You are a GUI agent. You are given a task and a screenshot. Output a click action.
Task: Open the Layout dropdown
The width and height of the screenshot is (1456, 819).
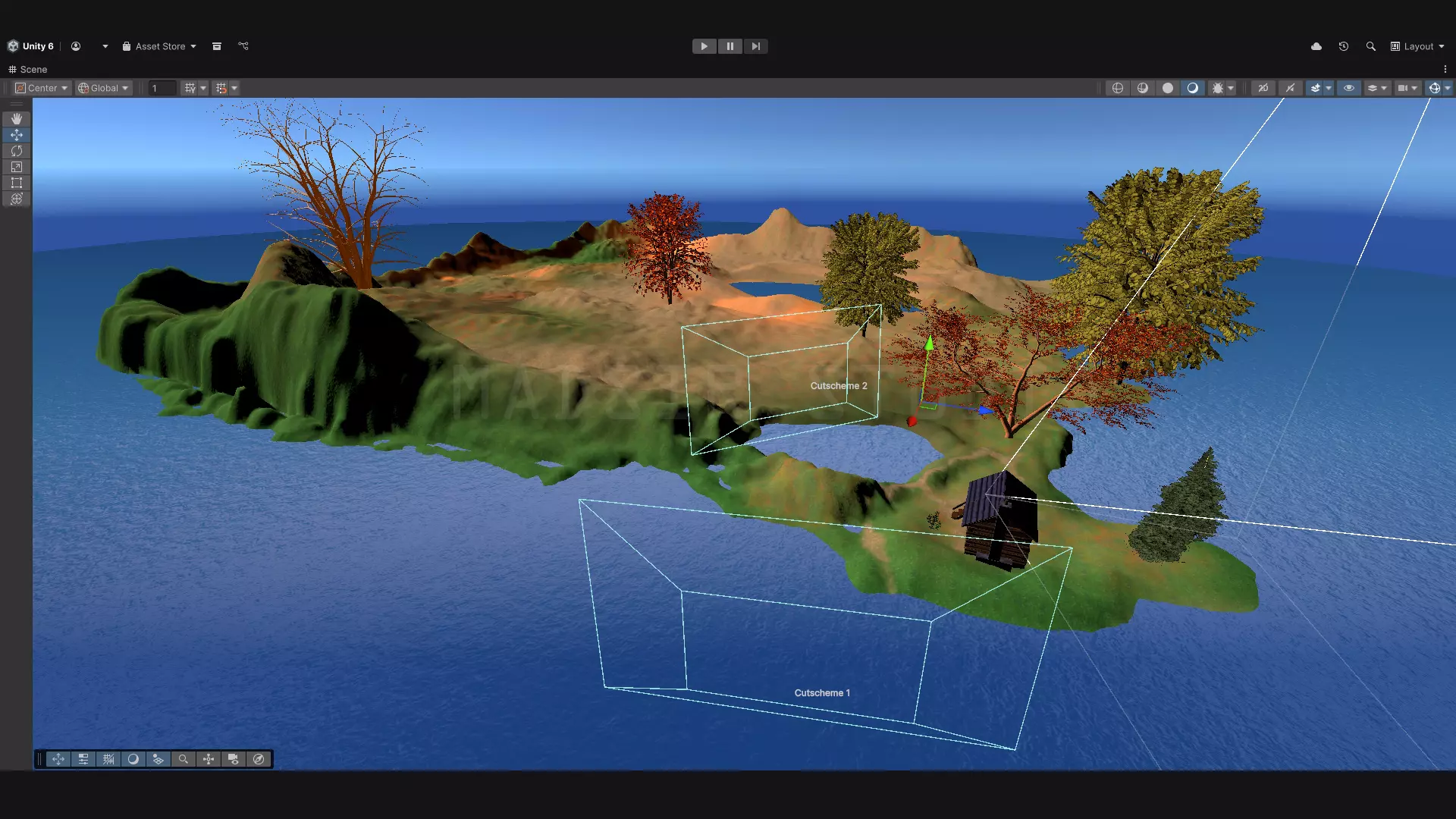1417,46
